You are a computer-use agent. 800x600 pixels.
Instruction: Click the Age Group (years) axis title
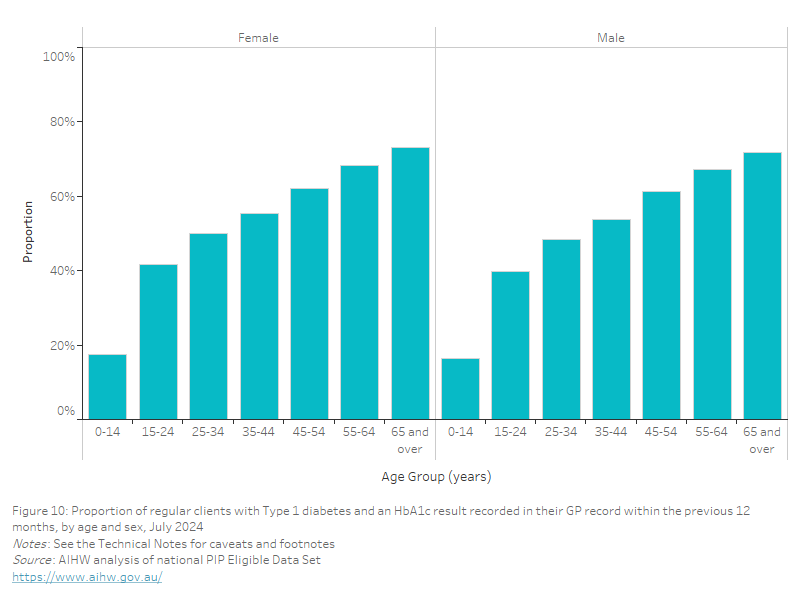(436, 476)
